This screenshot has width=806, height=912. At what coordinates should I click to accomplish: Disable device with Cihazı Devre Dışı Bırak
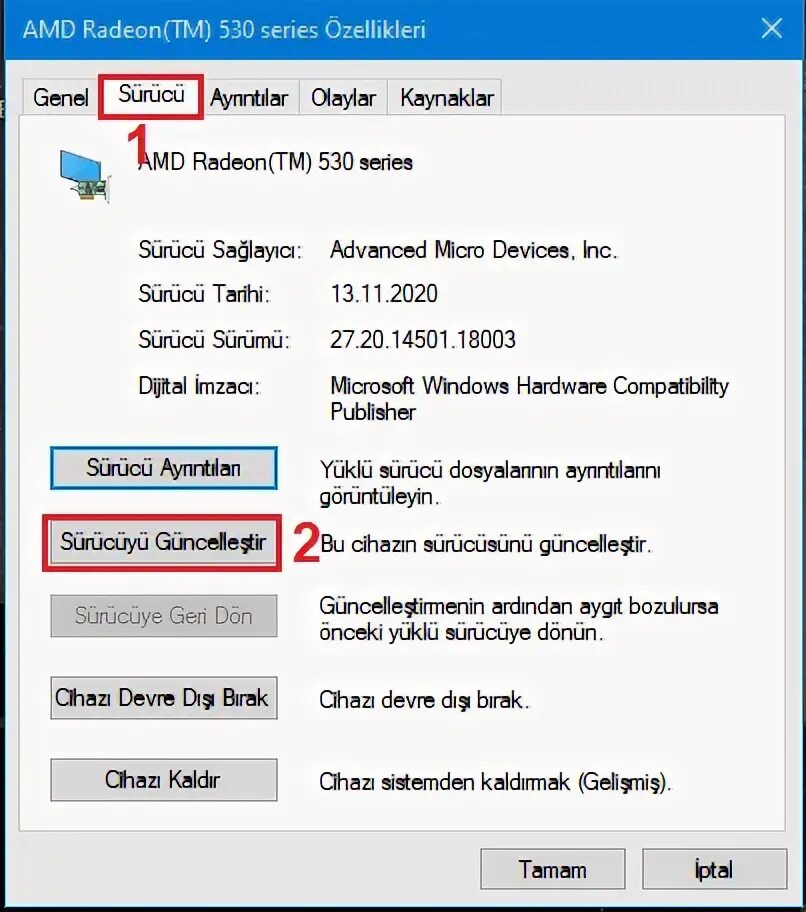(163, 698)
